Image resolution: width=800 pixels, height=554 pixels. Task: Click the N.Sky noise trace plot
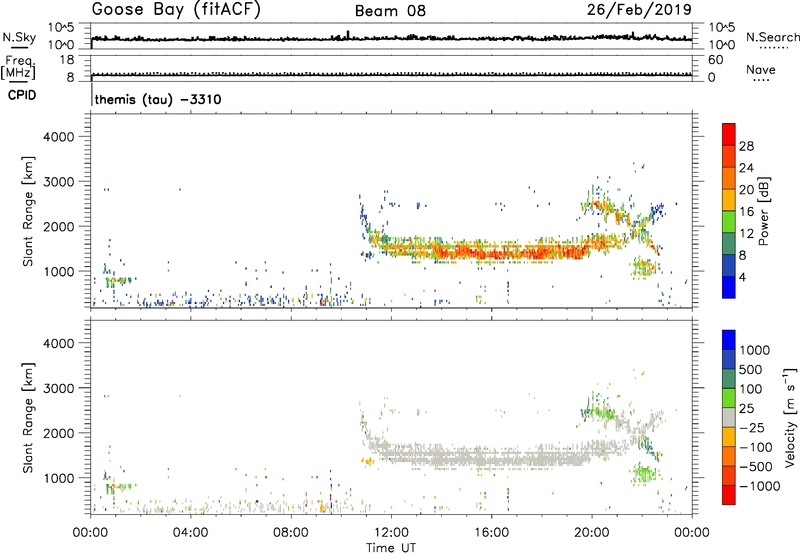tap(391, 36)
